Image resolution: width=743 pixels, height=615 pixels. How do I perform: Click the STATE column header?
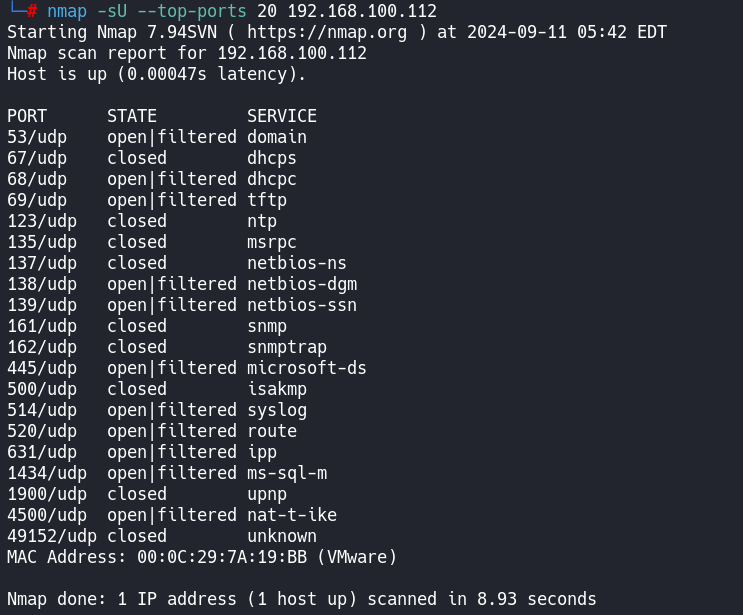[132, 116]
